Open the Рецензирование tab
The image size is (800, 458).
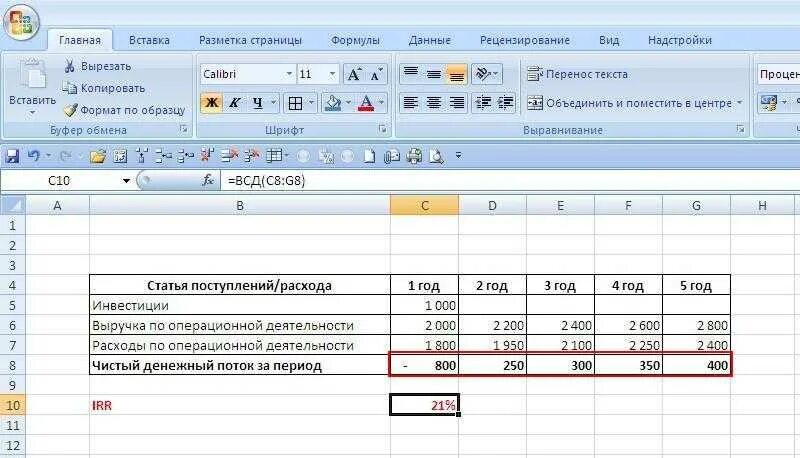click(524, 40)
